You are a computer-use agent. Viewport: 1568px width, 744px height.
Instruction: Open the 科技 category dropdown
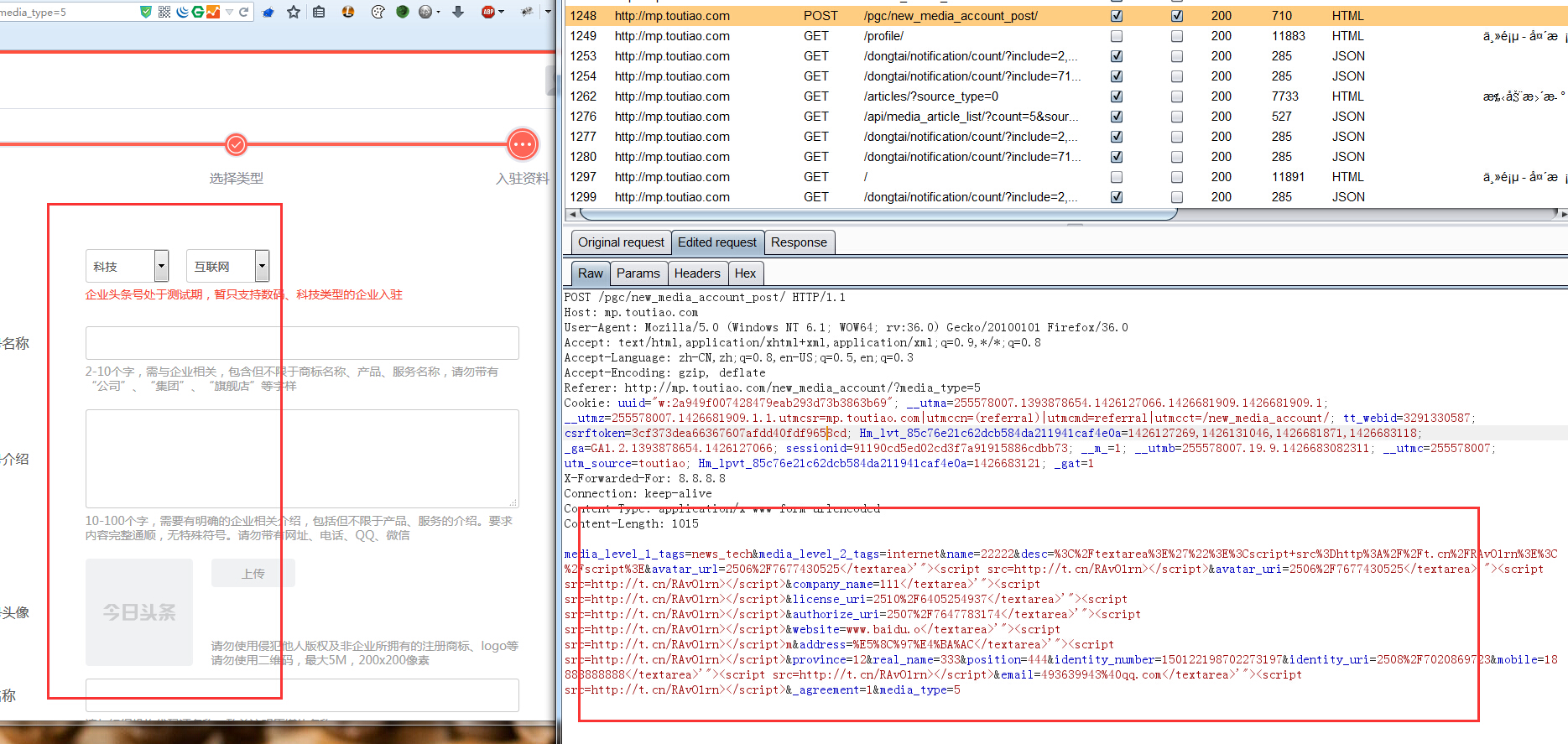[x=128, y=266]
